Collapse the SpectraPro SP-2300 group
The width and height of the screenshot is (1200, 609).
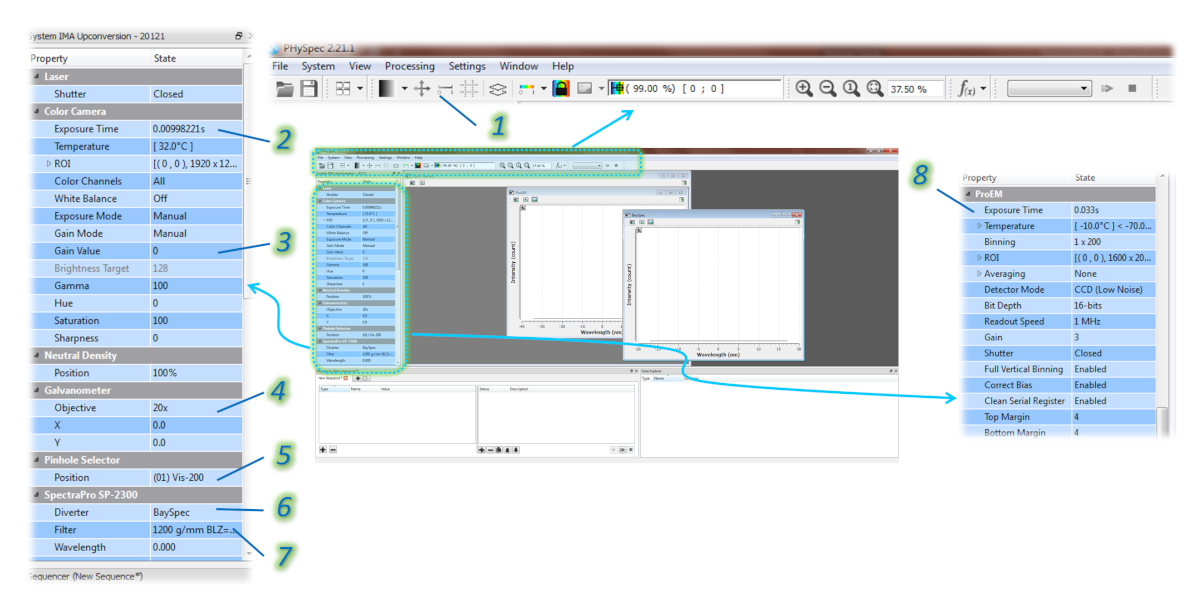pos(37,495)
